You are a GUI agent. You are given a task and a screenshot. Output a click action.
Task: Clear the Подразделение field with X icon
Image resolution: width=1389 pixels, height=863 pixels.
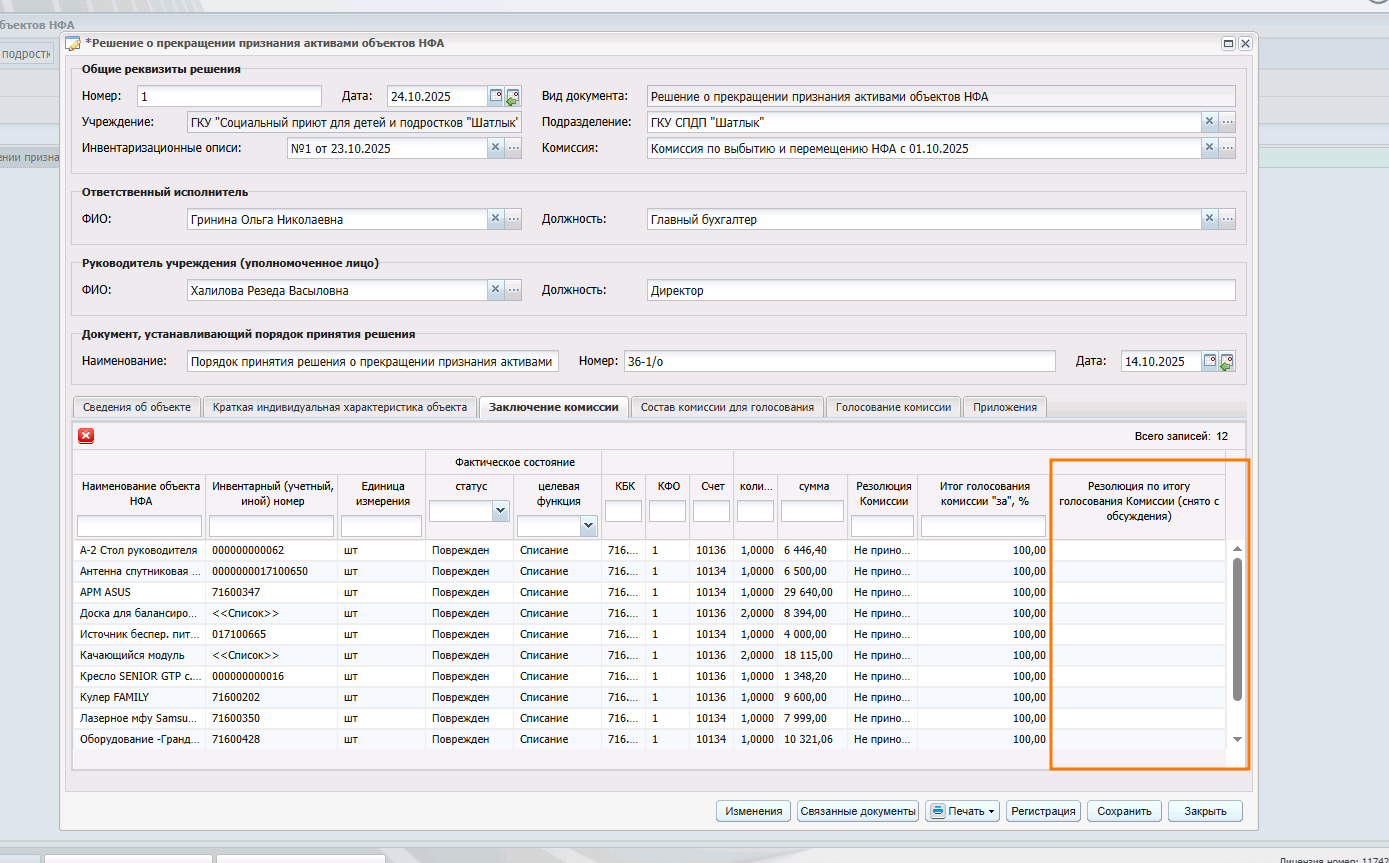[x=1209, y=122]
